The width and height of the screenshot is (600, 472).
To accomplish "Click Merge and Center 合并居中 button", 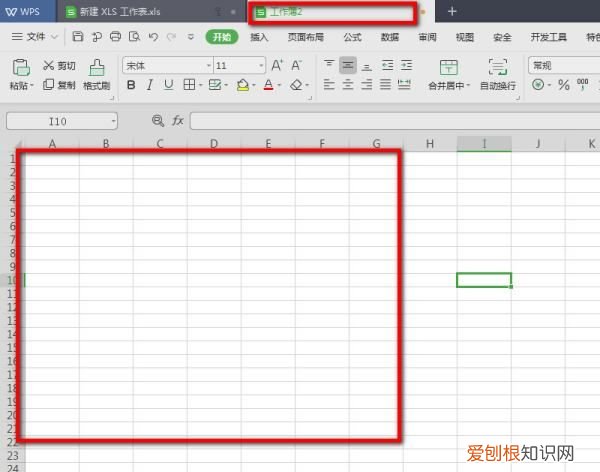I will 448,75.
